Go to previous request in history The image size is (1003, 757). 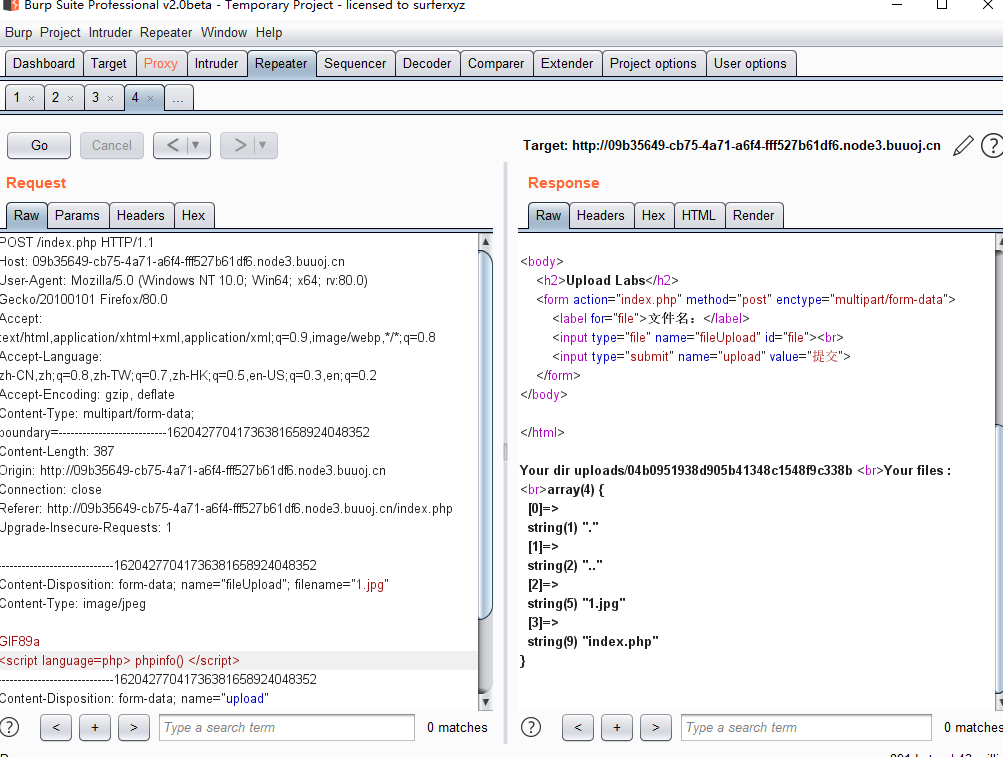click(x=172, y=145)
